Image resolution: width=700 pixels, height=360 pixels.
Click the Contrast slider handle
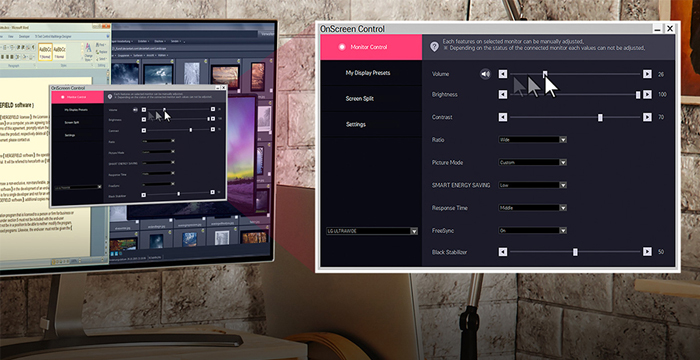pos(600,117)
